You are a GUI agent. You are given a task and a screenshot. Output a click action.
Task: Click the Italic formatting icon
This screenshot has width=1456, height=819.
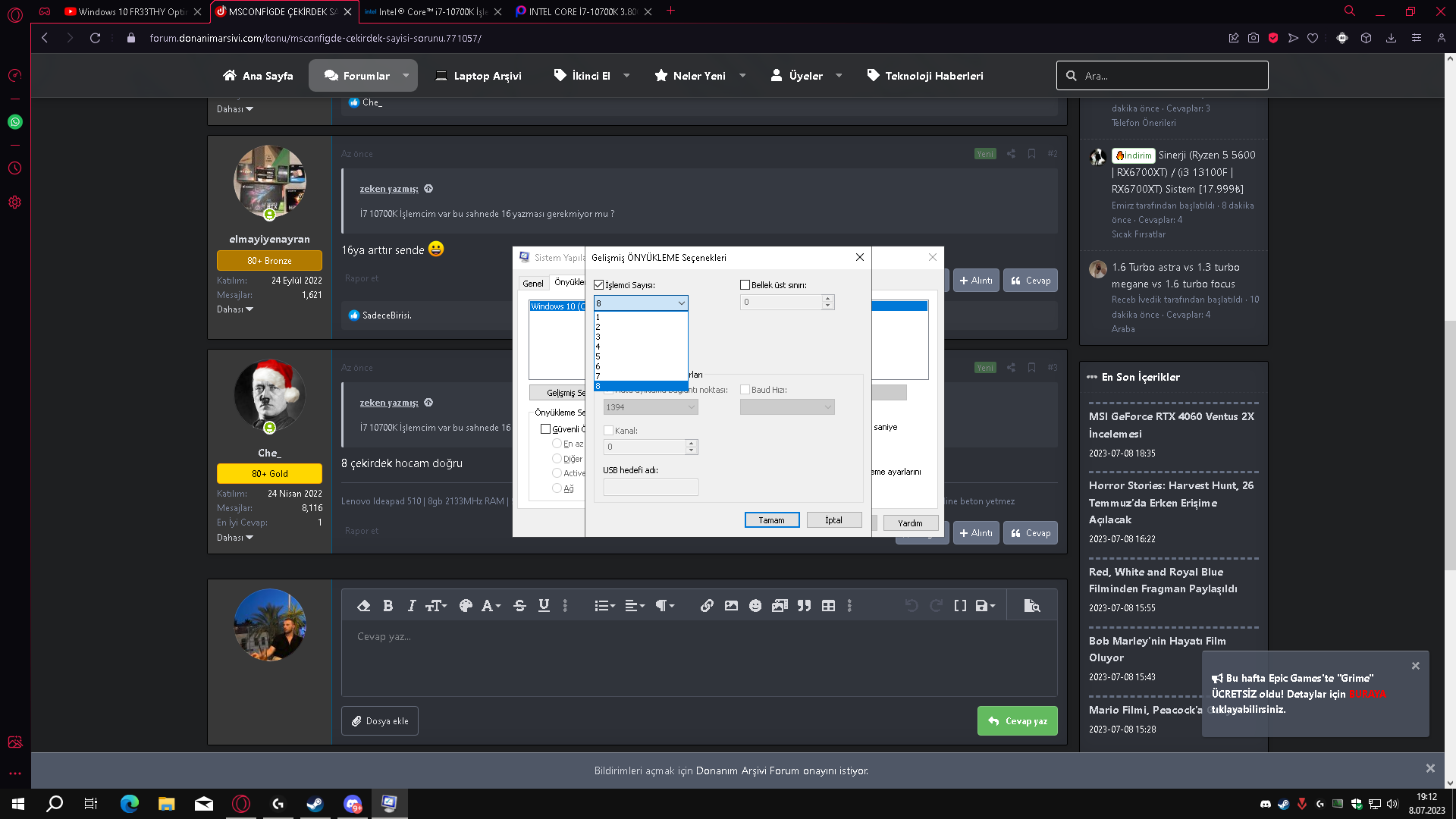[x=411, y=606]
